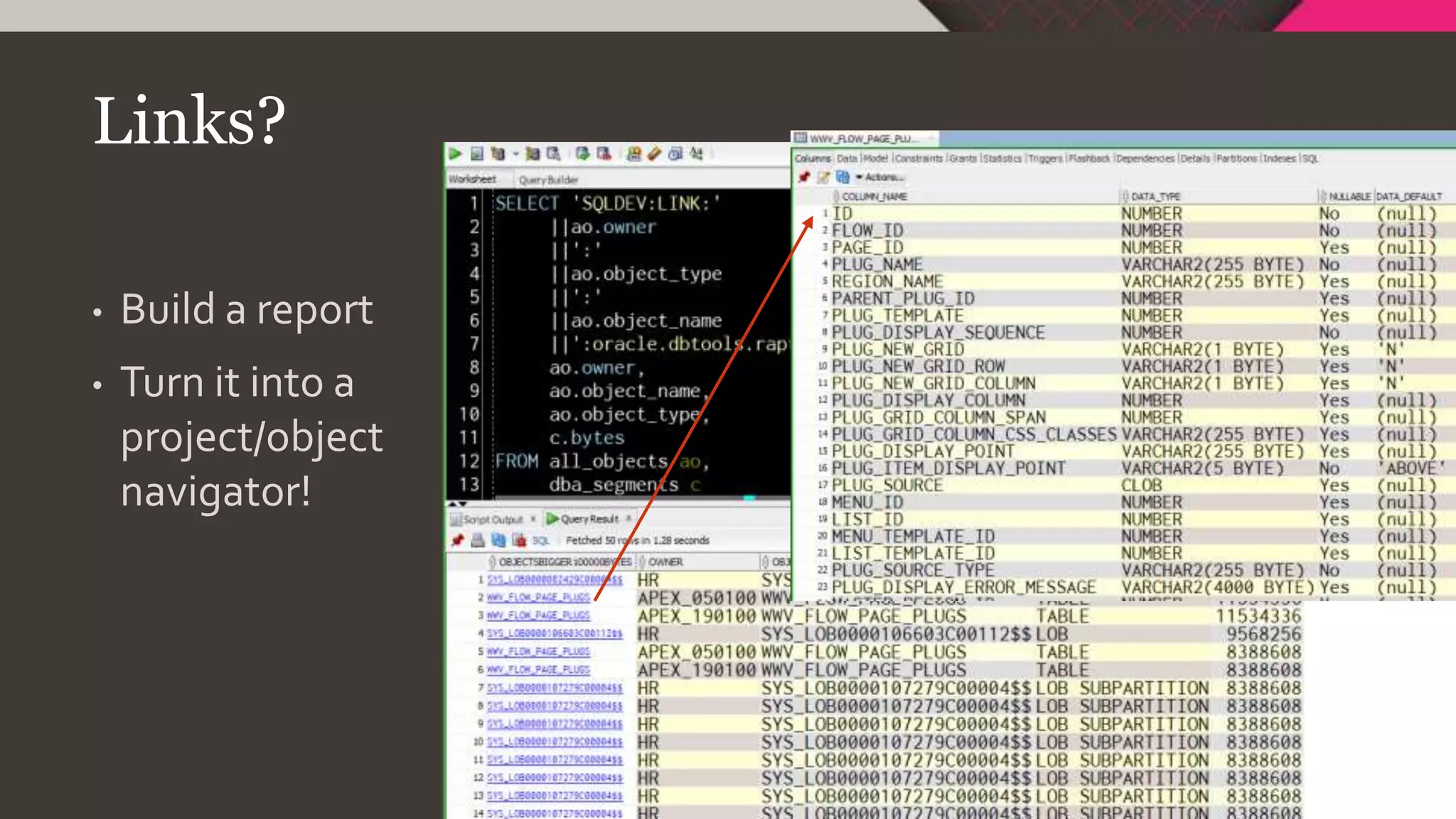Switch to the Flashback tab
This screenshot has height=819, width=1456.
click(x=1089, y=159)
